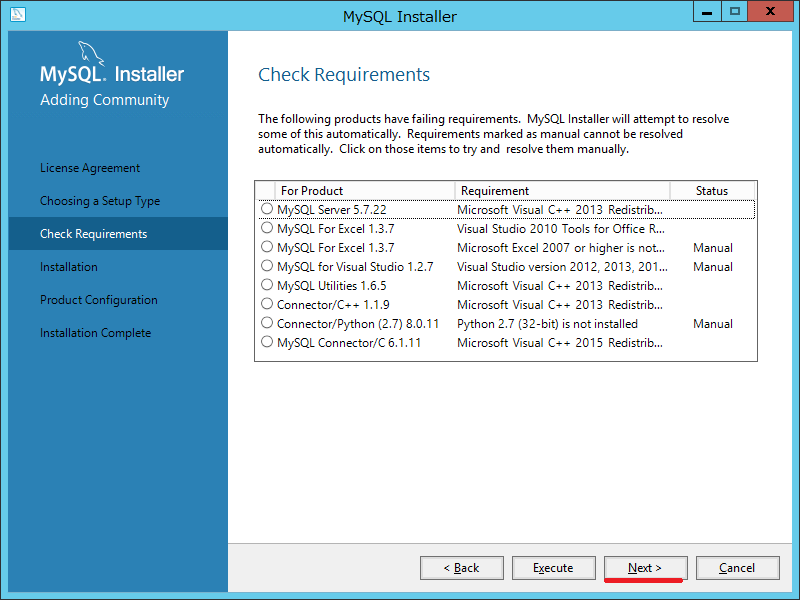The image size is (800, 600).
Task: Click the Status column header
Action: pos(712,191)
